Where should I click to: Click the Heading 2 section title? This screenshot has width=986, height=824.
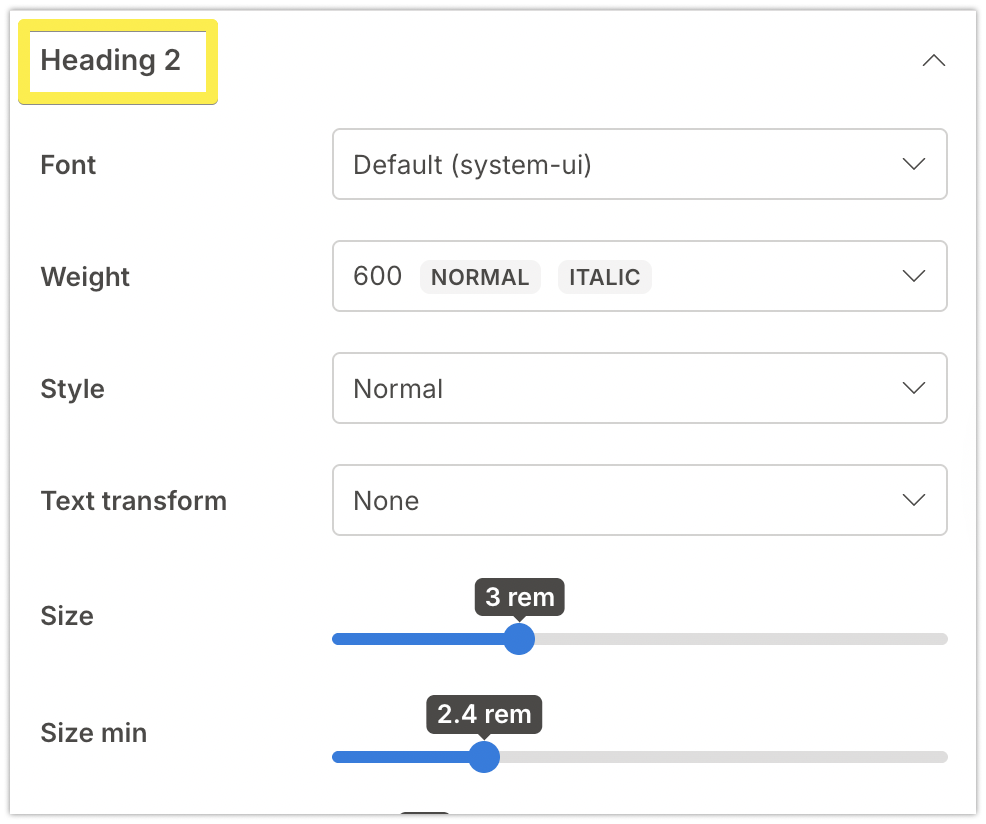pos(111,61)
